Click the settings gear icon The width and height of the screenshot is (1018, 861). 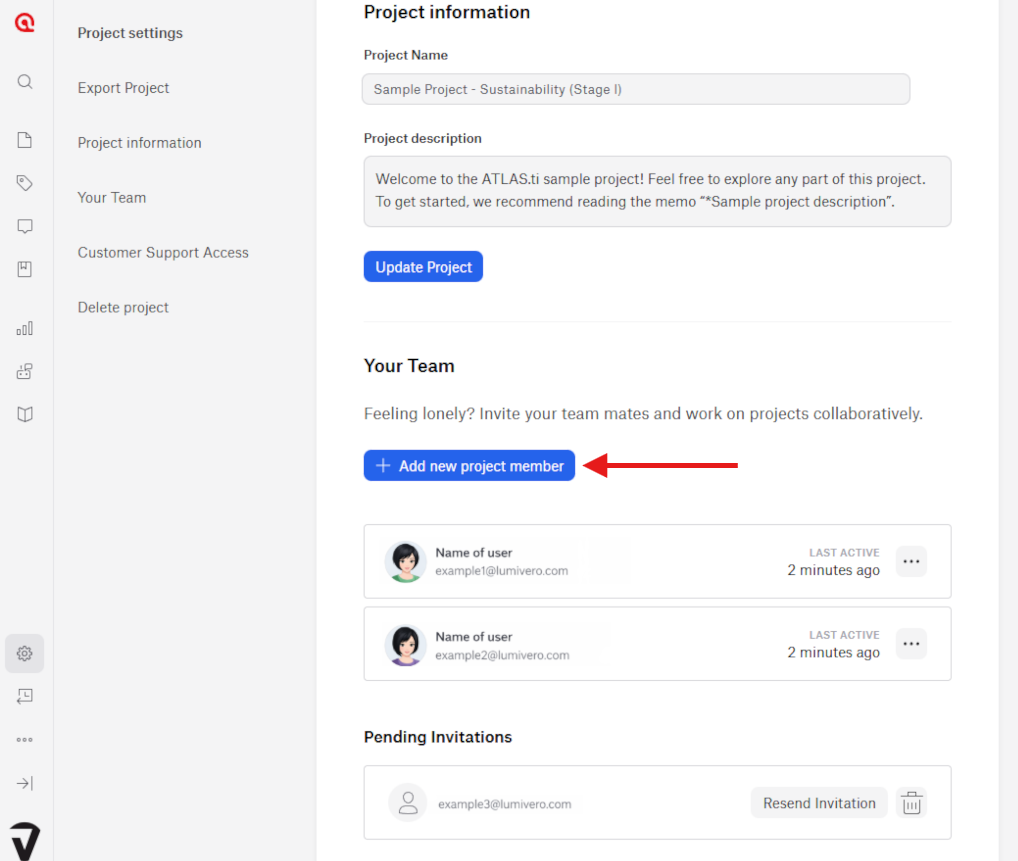tap(25, 653)
